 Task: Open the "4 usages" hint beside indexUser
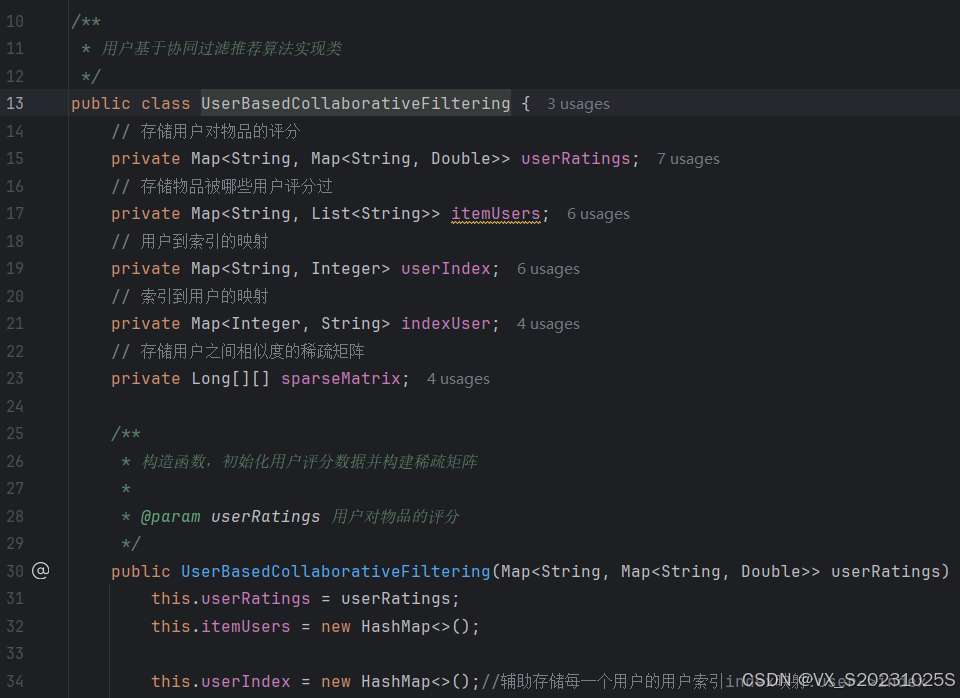click(548, 325)
